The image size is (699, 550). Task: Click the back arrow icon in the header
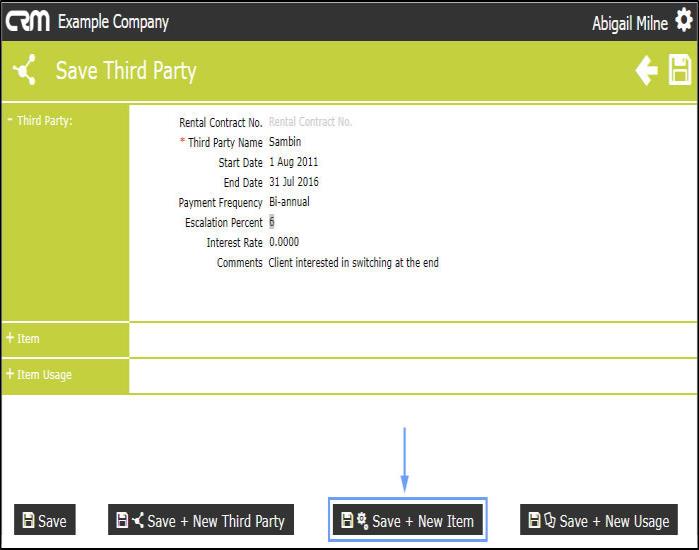pos(646,70)
